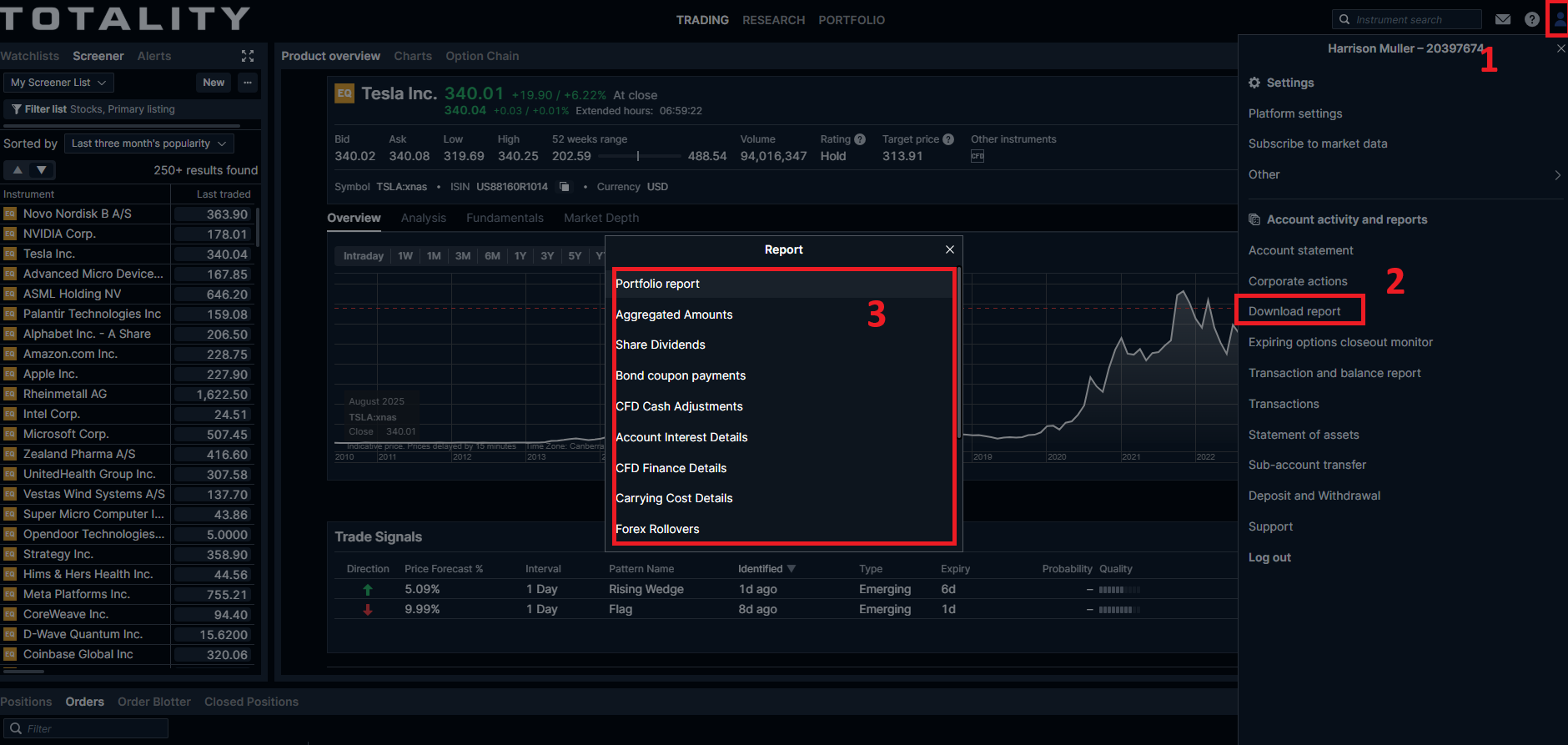Select the 3Y chart period

(x=547, y=256)
